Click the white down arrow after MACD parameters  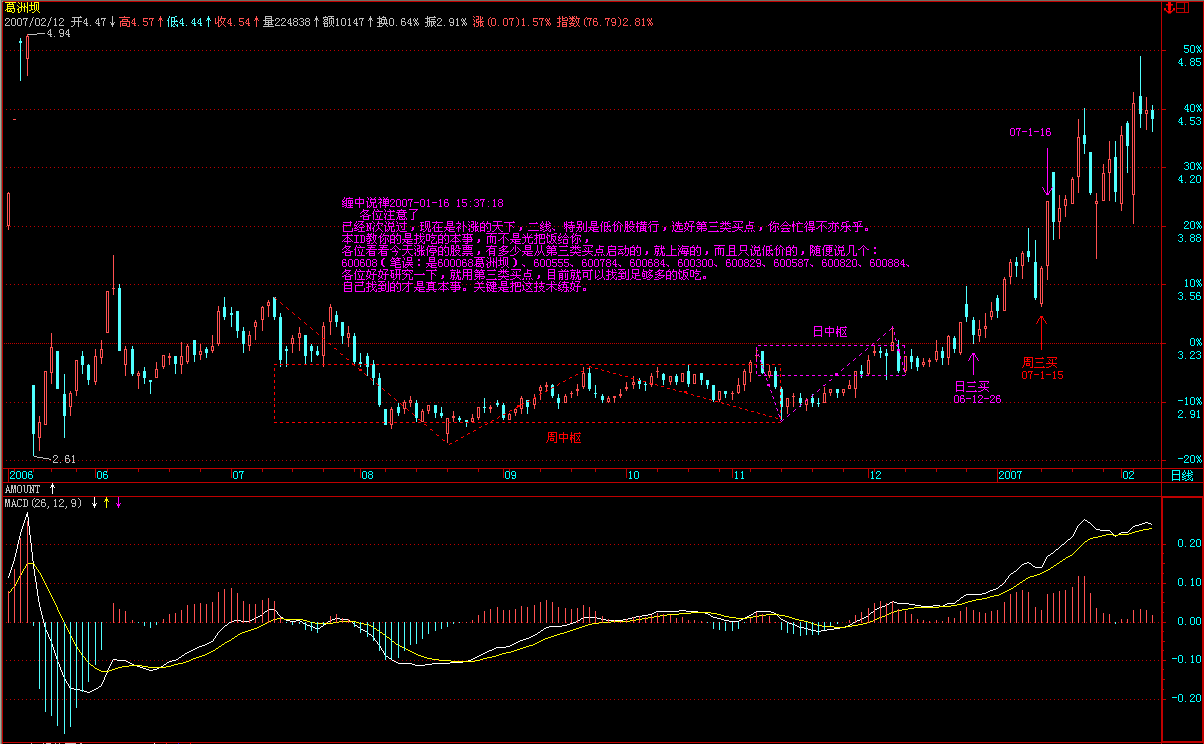coord(95,502)
